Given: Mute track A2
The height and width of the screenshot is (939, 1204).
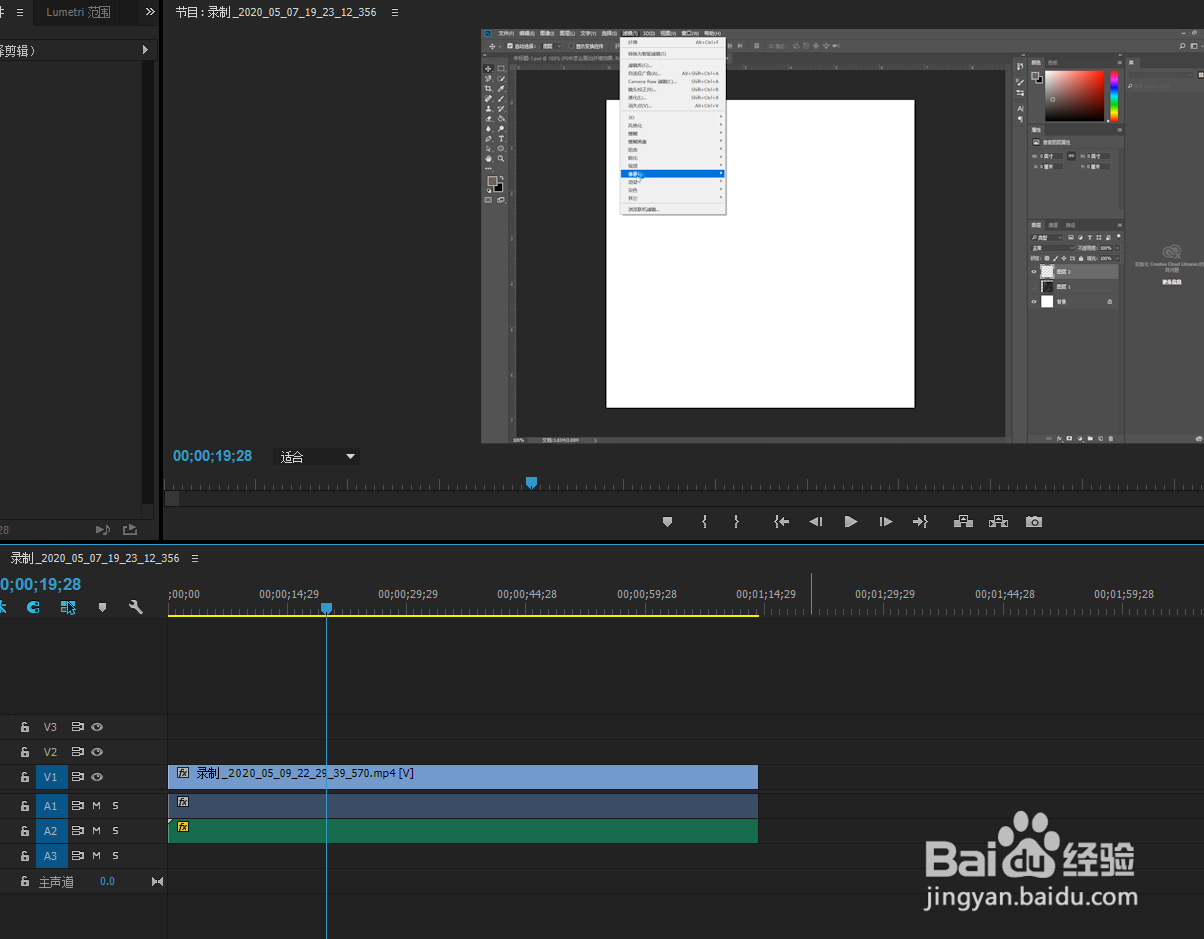Looking at the screenshot, I should click(97, 831).
